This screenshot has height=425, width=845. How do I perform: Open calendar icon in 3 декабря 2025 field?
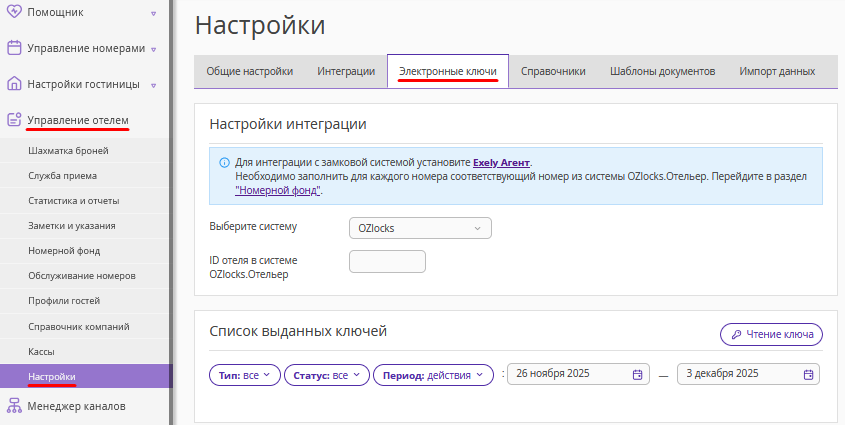(808, 374)
